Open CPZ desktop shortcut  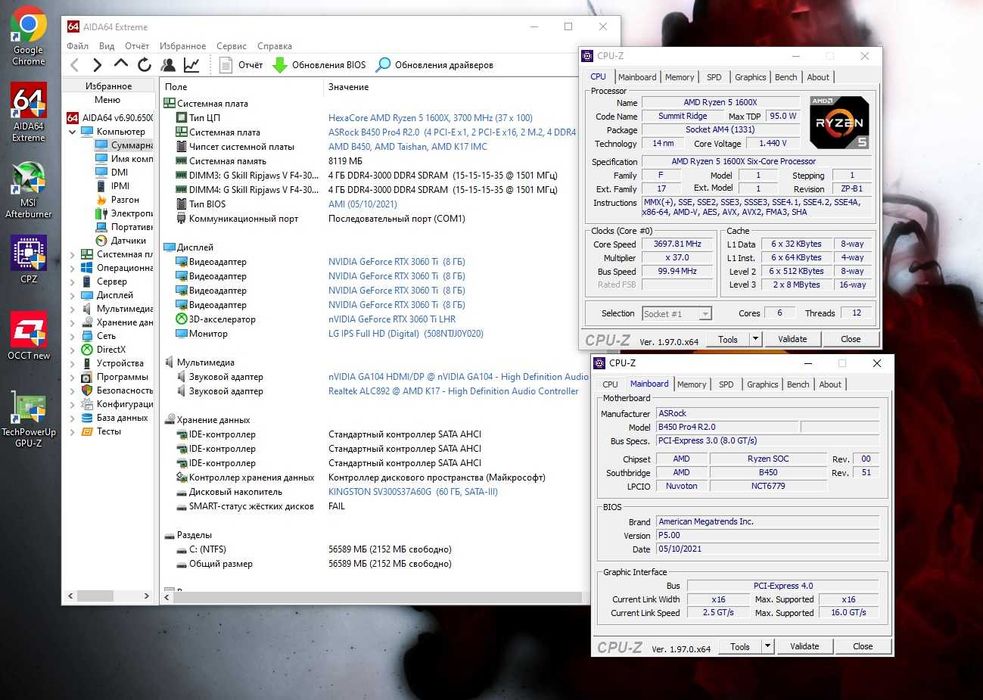(x=29, y=260)
